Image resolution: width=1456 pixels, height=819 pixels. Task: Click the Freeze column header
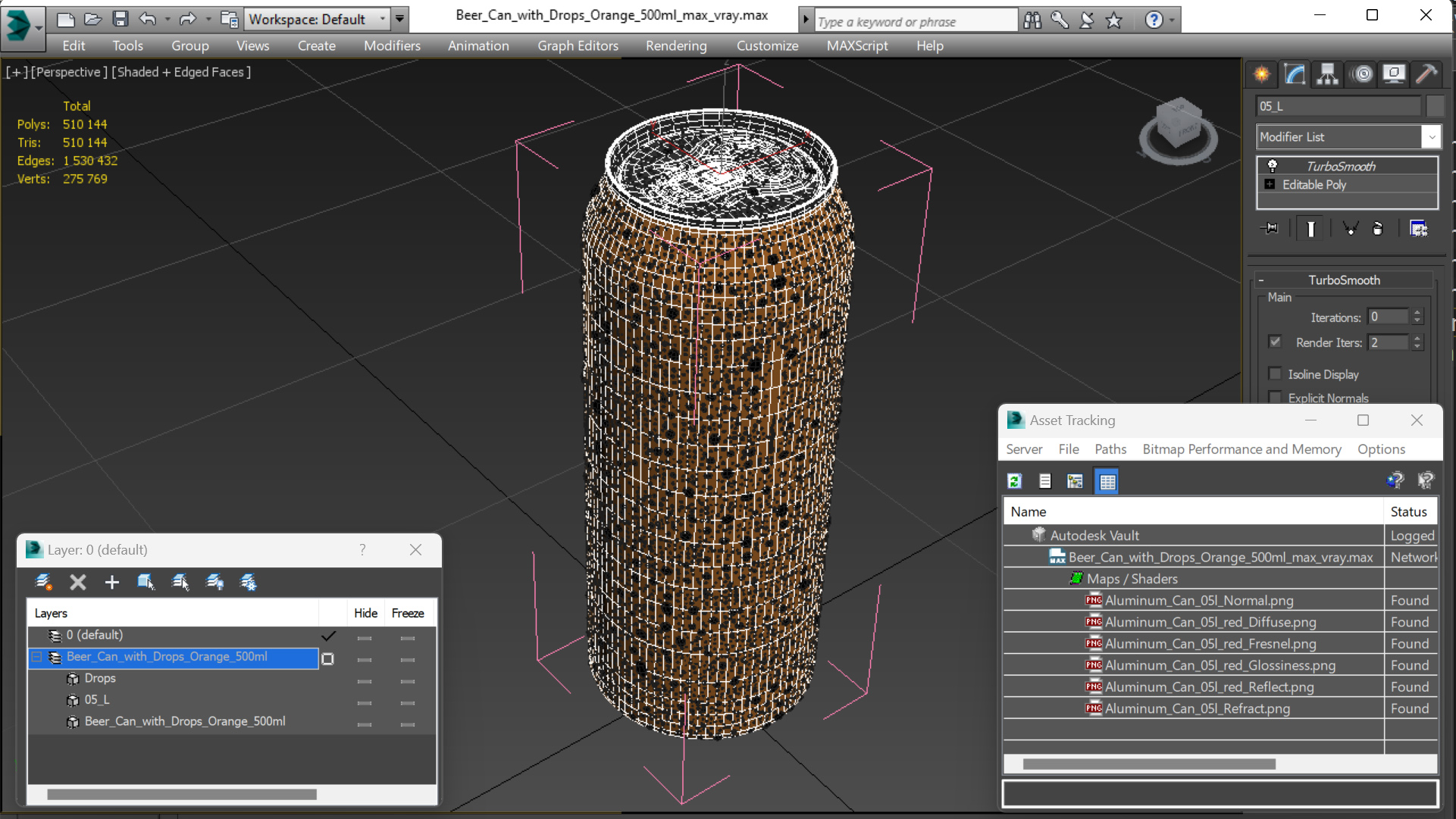point(408,613)
